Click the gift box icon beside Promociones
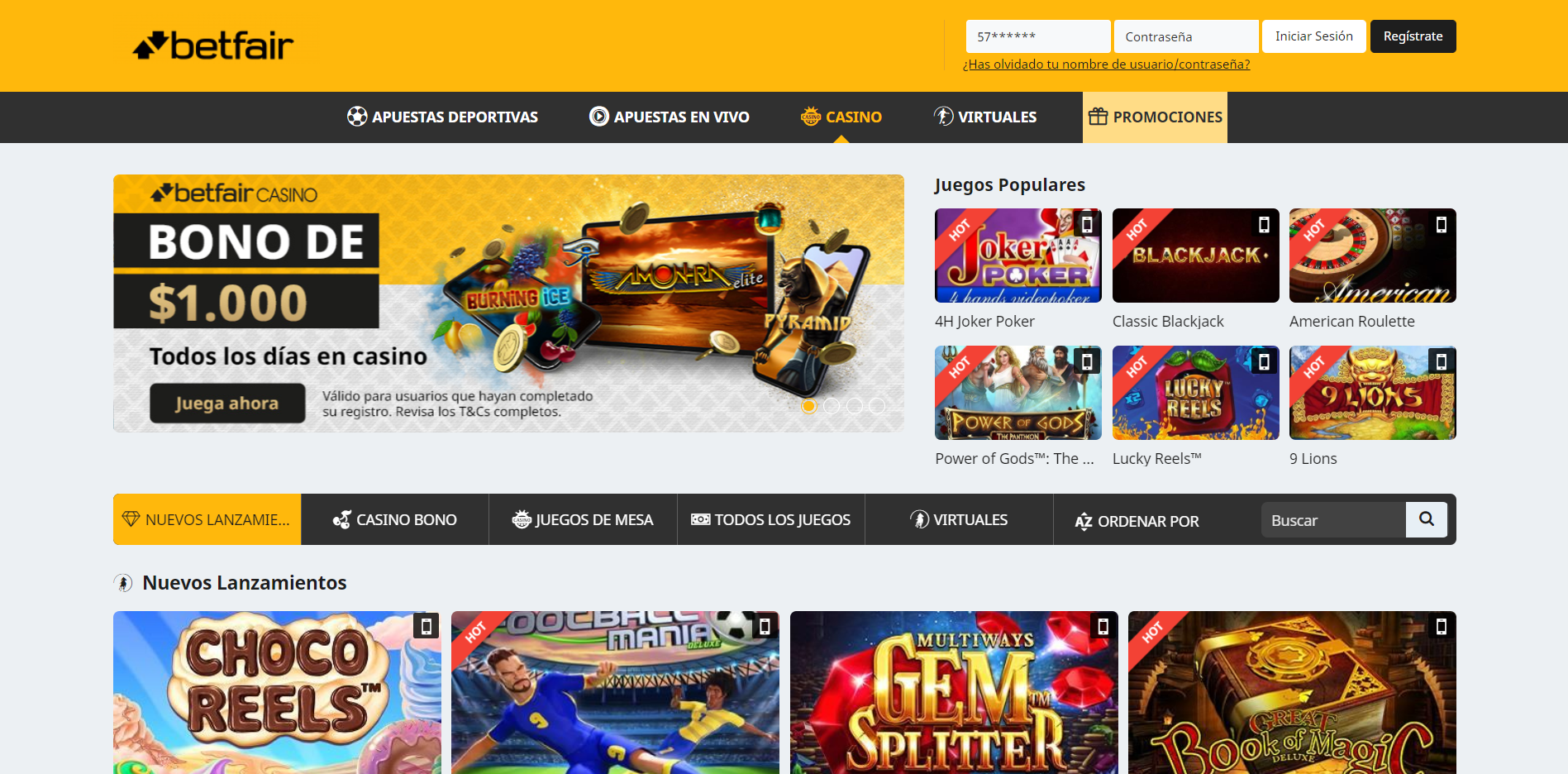 [x=1098, y=117]
